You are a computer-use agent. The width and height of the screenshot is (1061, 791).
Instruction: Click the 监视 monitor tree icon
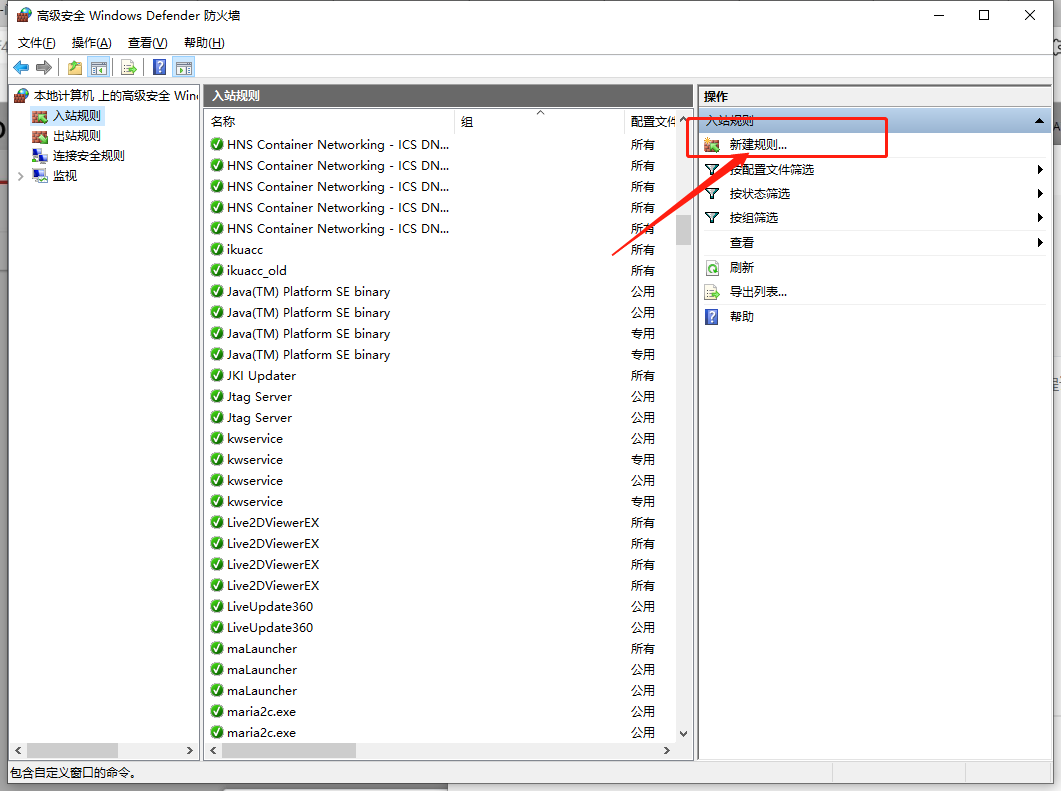(x=40, y=176)
